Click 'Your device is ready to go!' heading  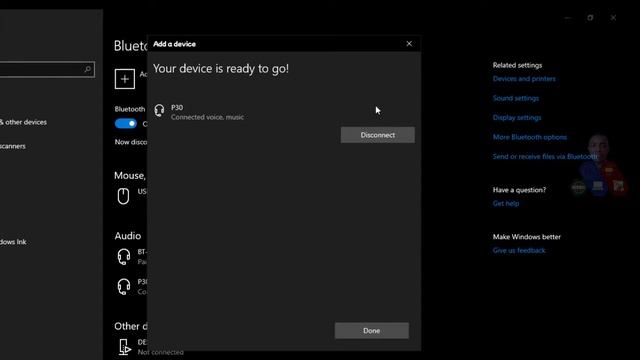tap(221, 69)
